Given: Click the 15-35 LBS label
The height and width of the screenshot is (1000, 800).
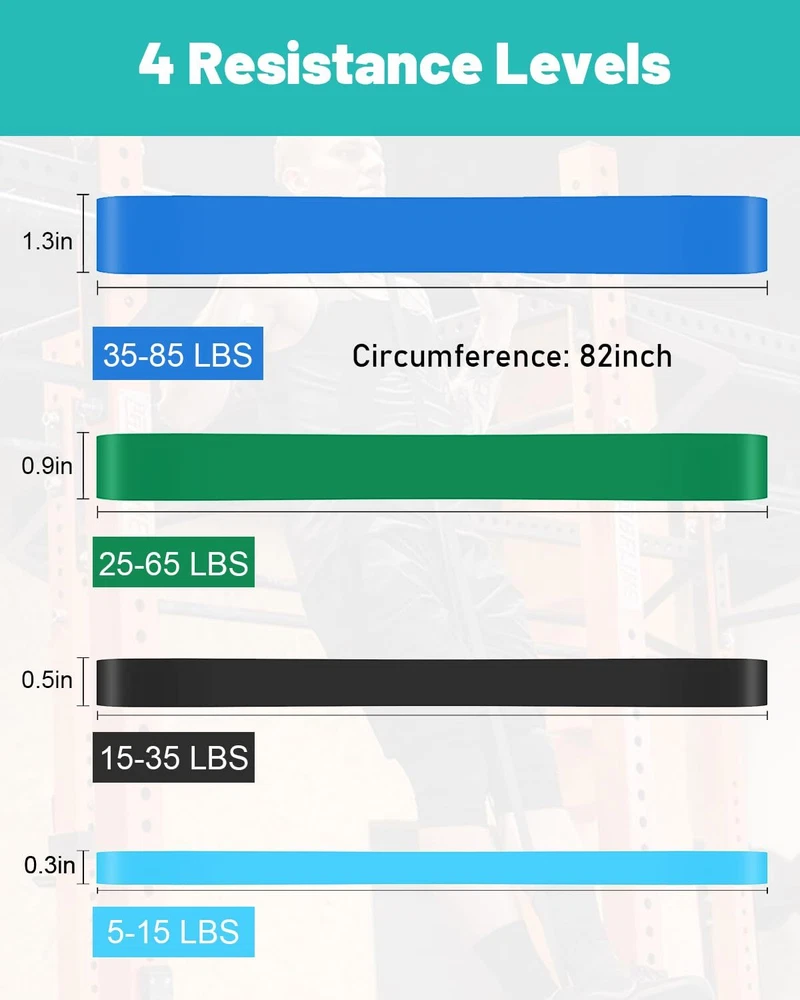Looking at the screenshot, I should click(173, 758).
